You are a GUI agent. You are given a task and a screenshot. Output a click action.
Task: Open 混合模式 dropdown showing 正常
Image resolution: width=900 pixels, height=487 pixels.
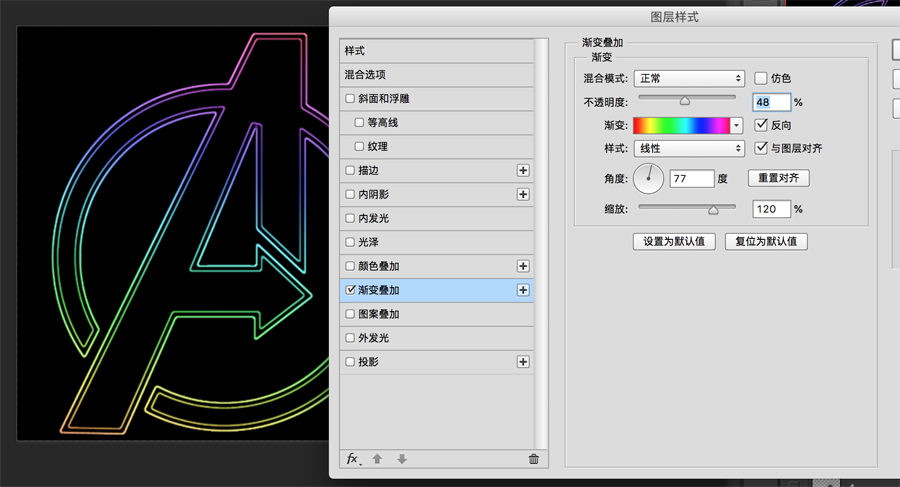(689, 78)
